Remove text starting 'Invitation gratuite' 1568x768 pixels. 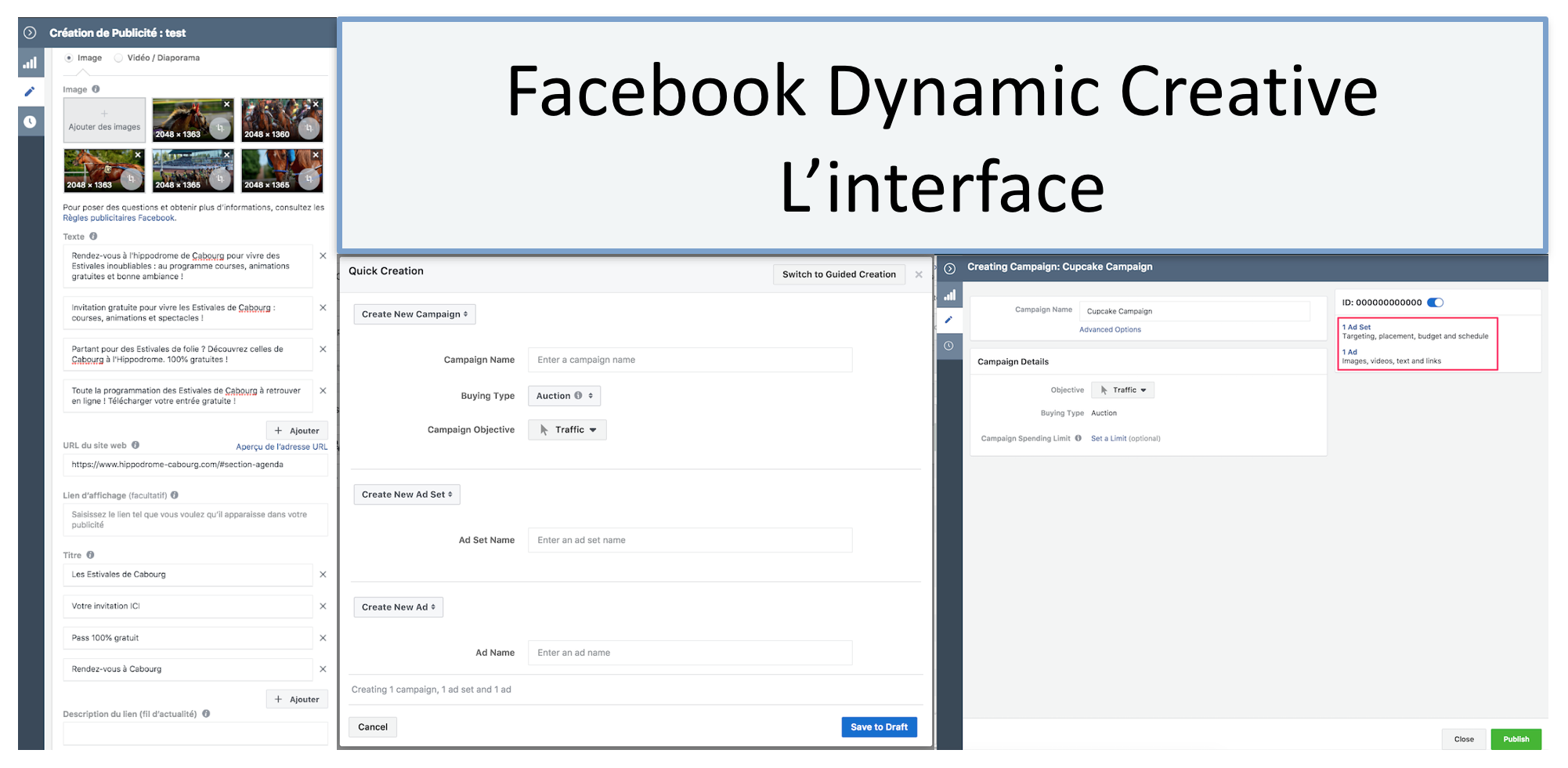click(x=323, y=307)
